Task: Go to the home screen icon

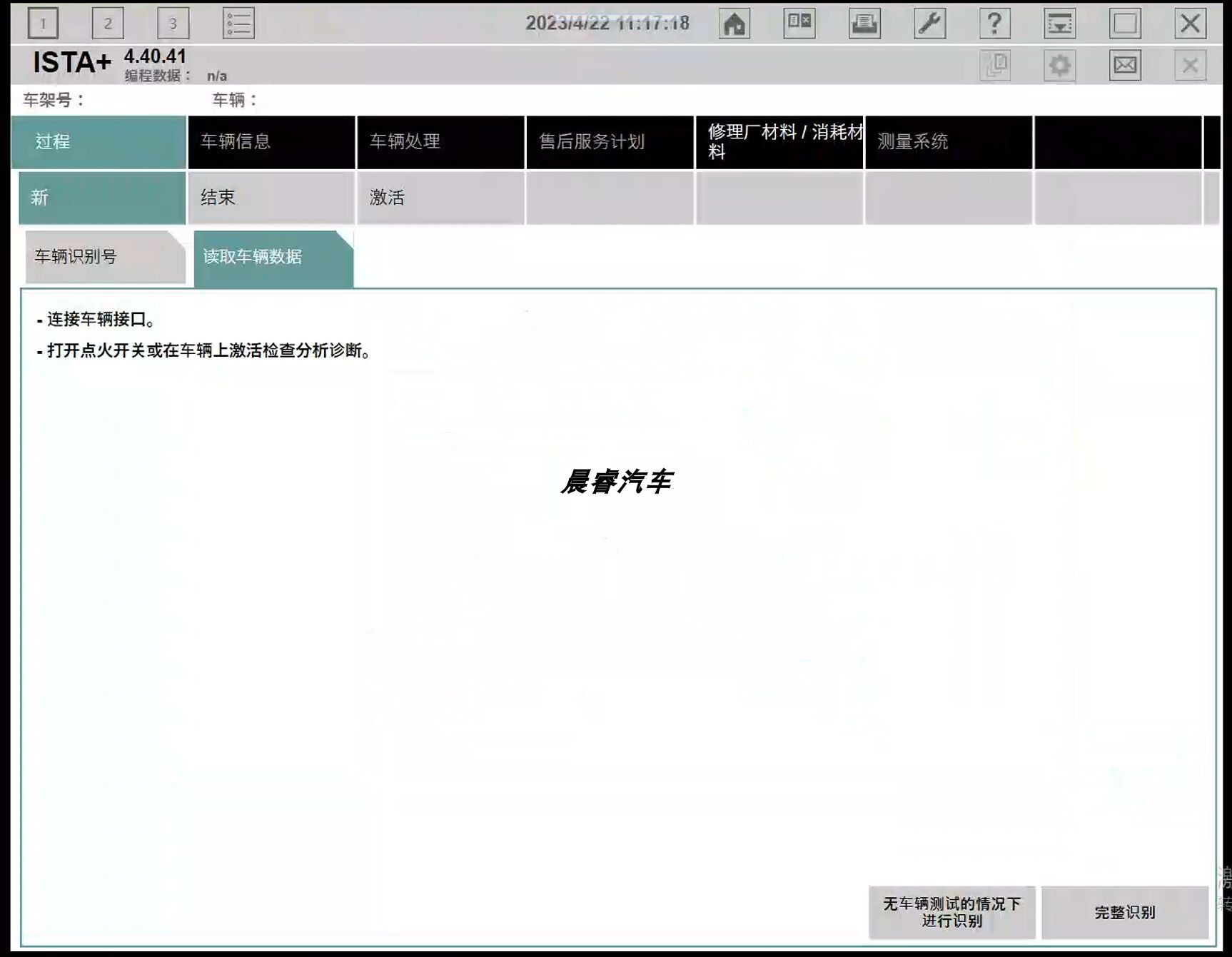Action: coord(734,24)
